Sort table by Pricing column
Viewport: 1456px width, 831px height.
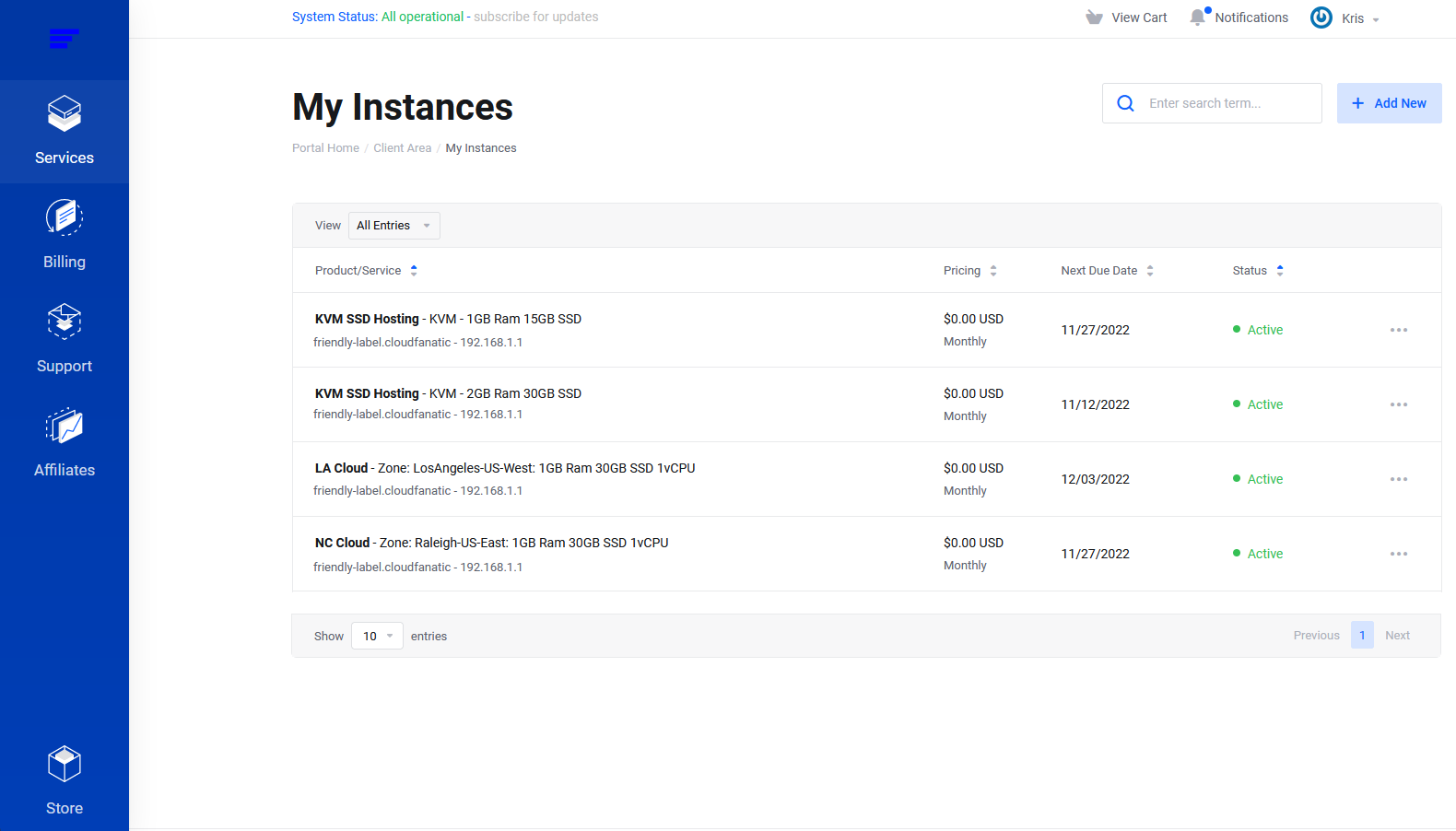click(x=969, y=271)
